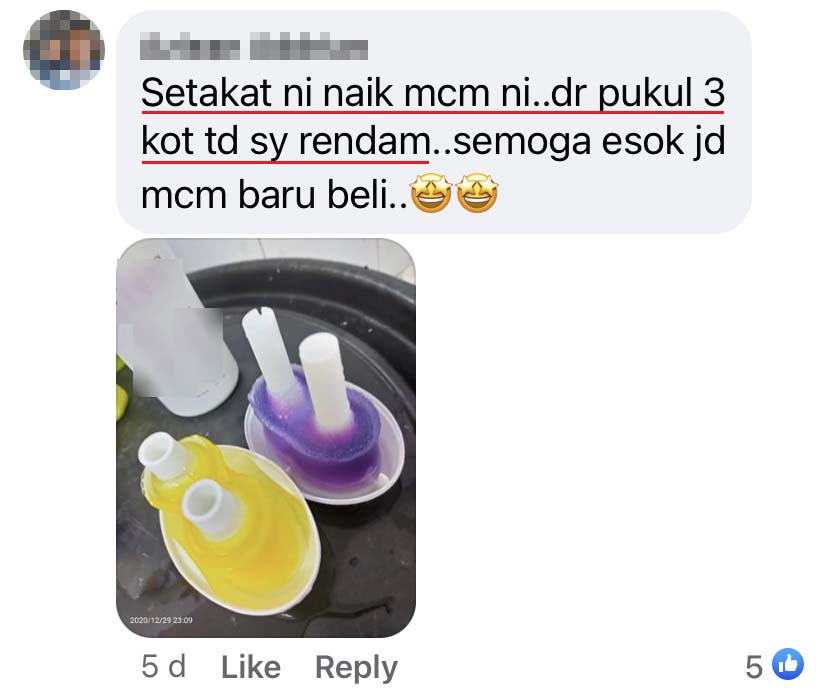Open the blurred commenter profile picture
Screen dimensions: 828x691
(64, 50)
